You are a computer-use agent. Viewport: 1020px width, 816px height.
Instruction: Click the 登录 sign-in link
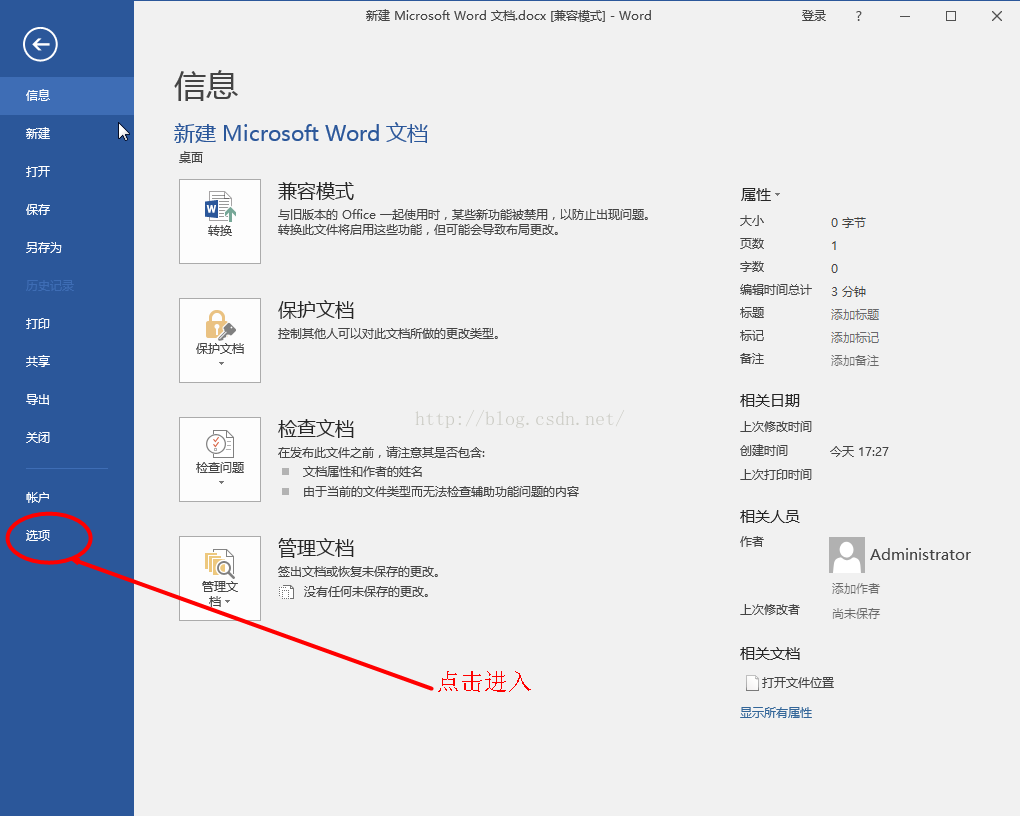pos(814,16)
